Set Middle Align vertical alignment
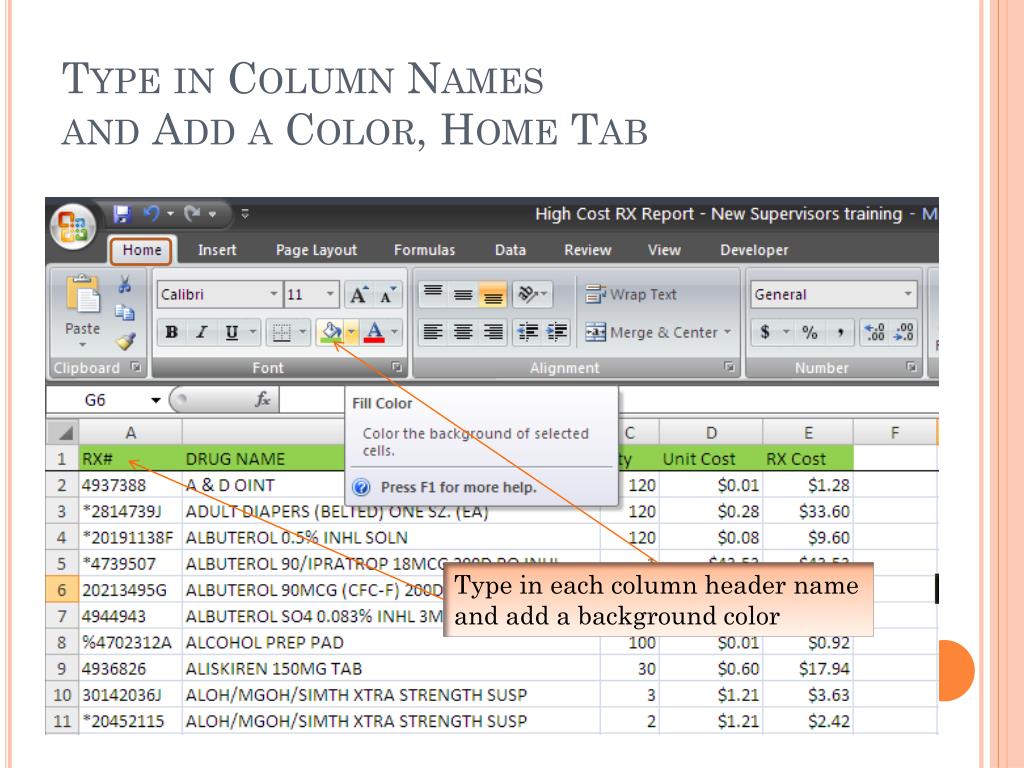Image resolution: width=1024 pixels, height=768 pixels. pos(463,295)
